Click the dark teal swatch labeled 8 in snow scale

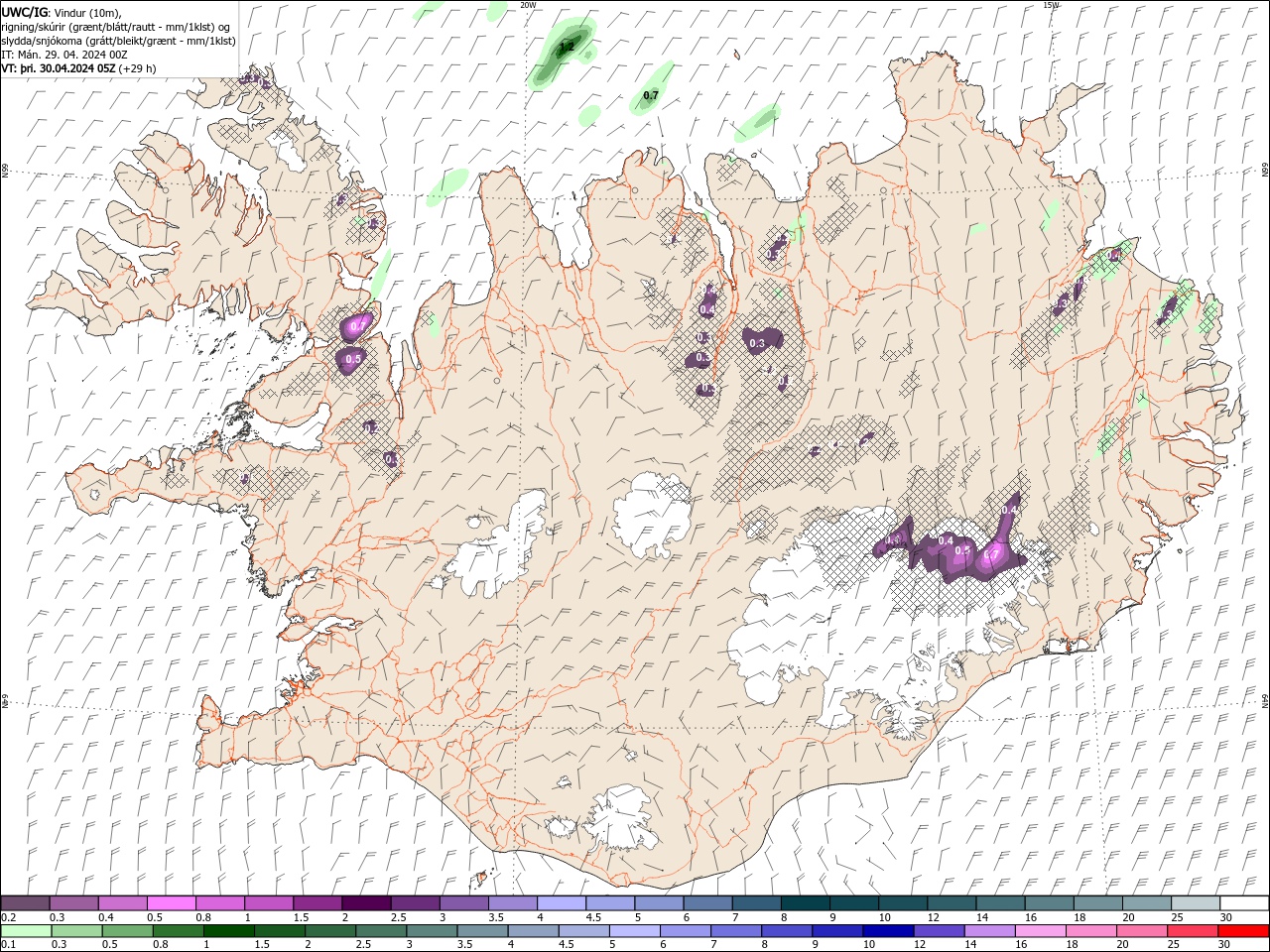pos(806,903)
